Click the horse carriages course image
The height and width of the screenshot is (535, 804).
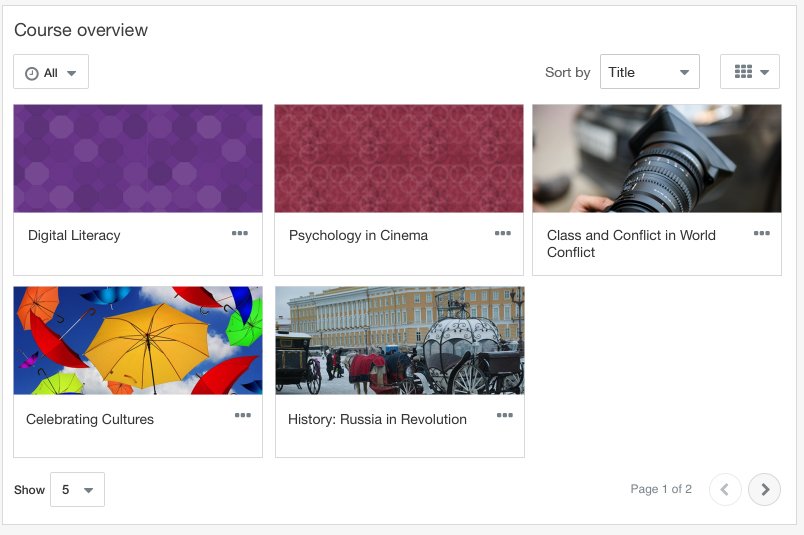coord(400,341)
